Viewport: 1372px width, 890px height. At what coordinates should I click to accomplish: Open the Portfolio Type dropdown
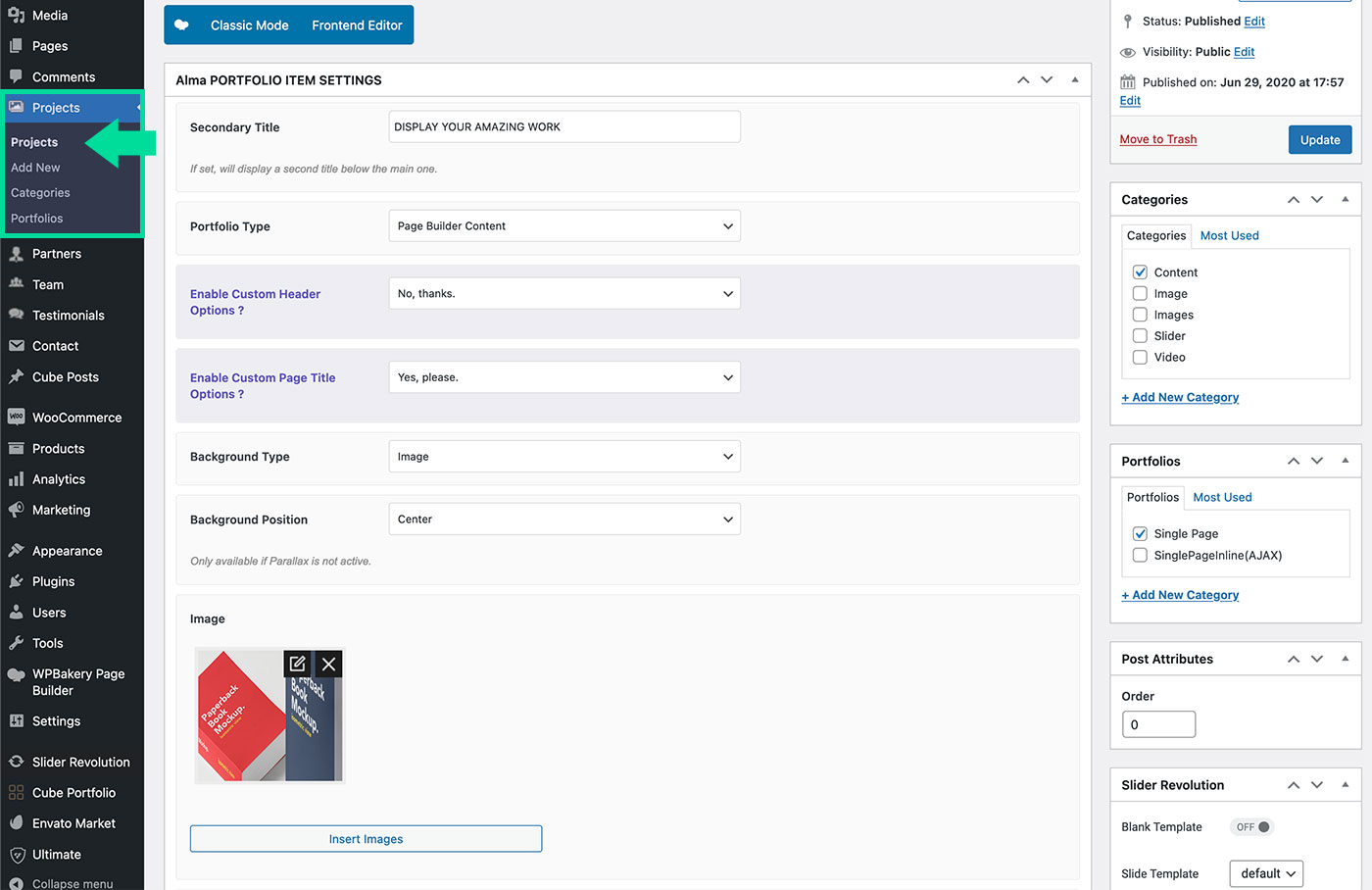tap(564, 226)
